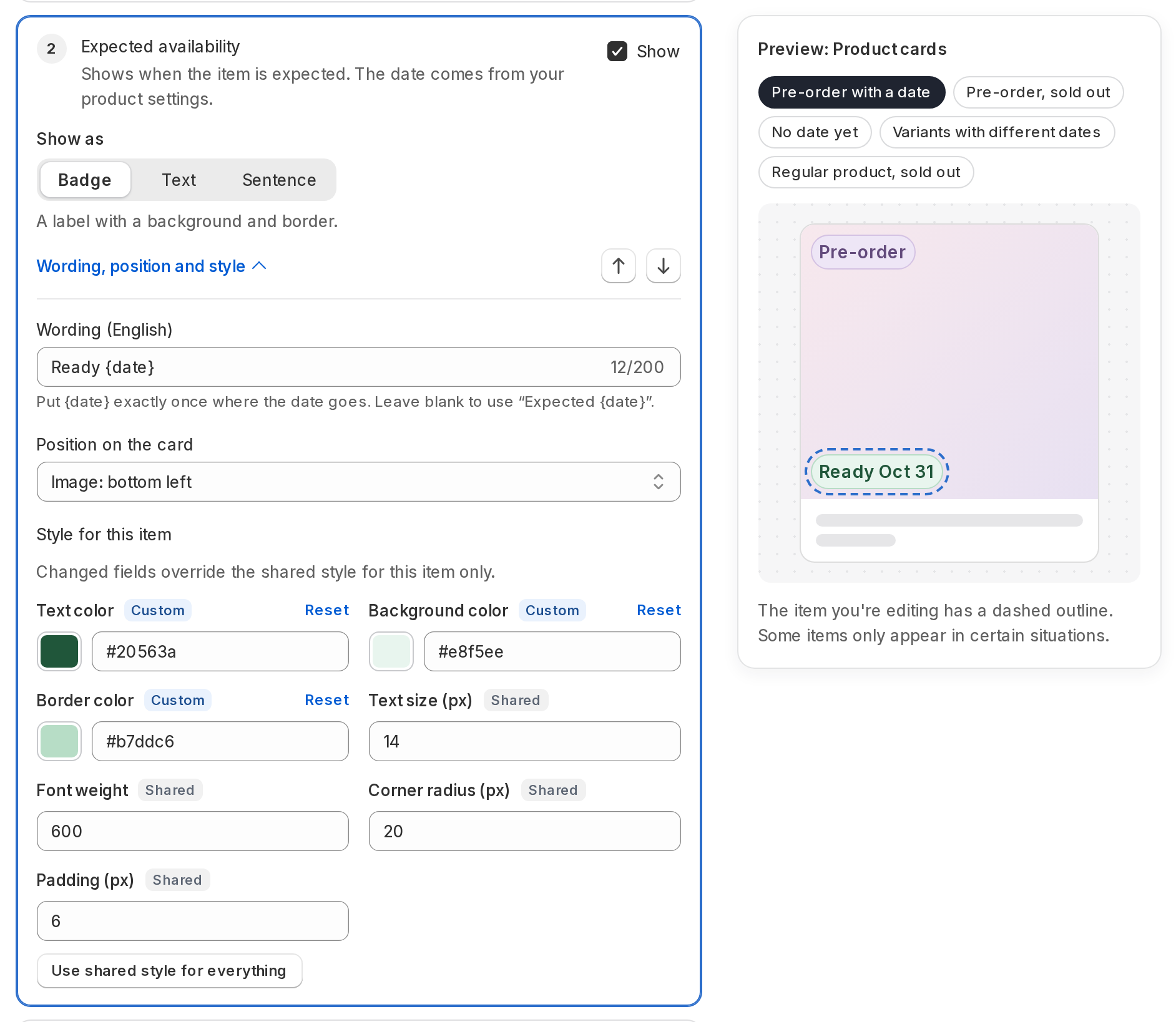
Task: Open the Background color swatch picker
Action: [x=391, y=651]
